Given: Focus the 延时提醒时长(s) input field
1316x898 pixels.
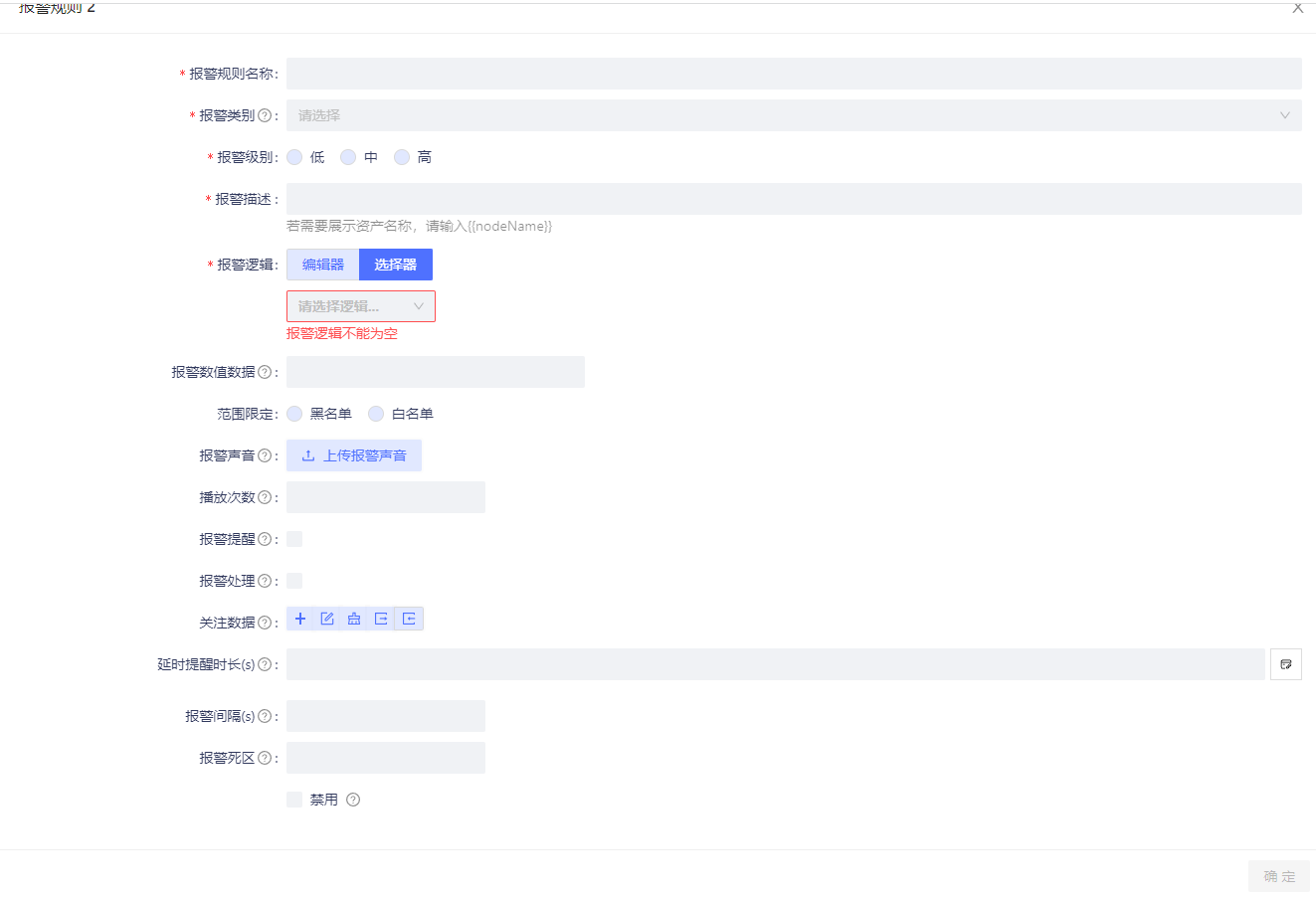Looking at the screenshot, I should [776, 664].
